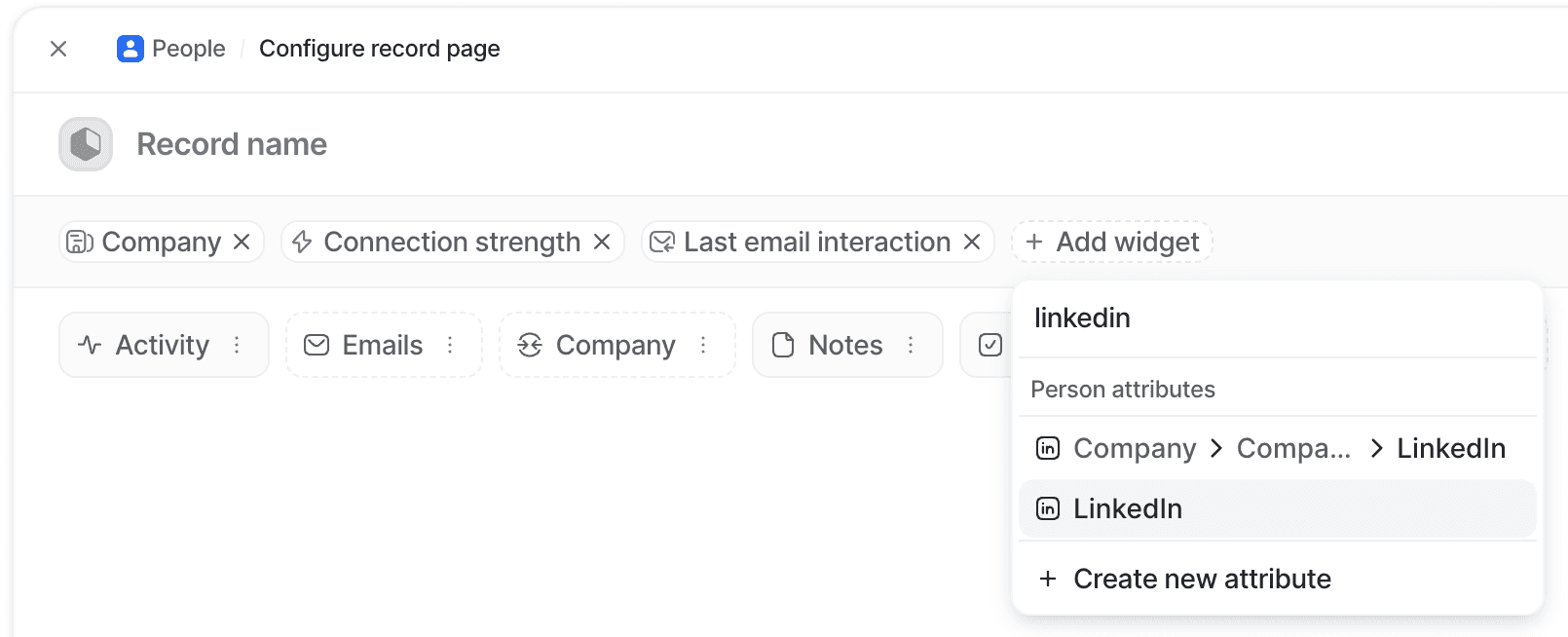Remove the Company widget using its X
Viewport: 1568px width, 637px height.
243,242
